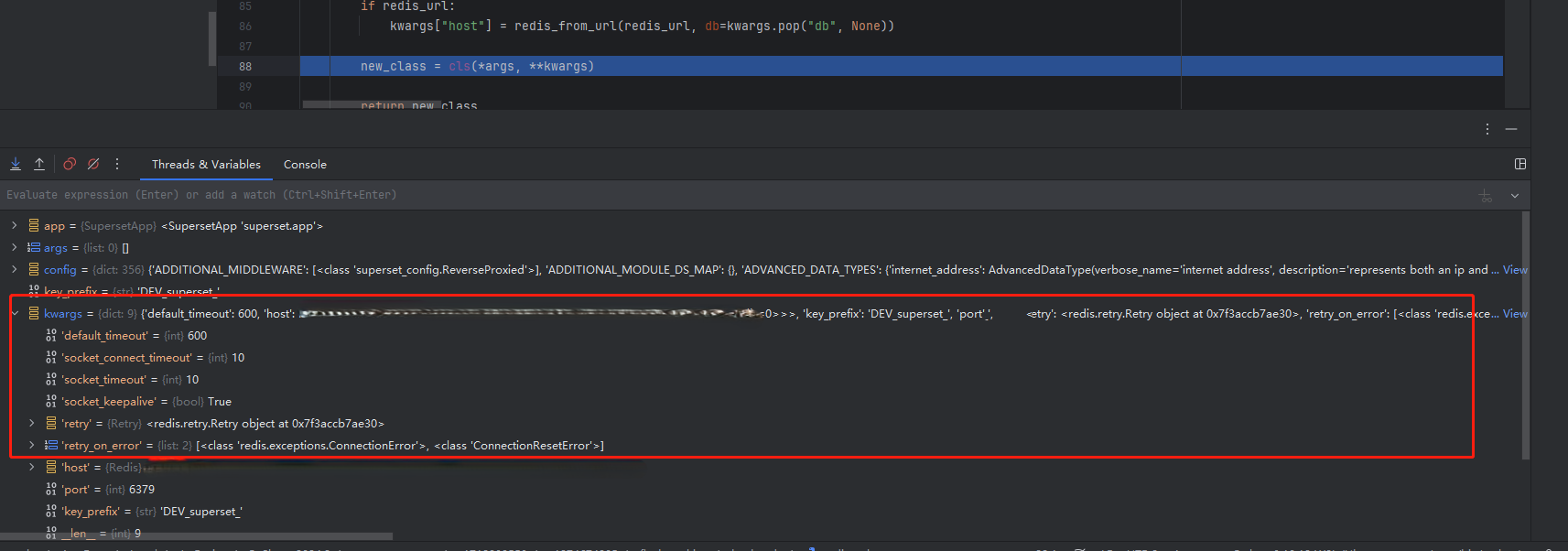Expand the args list variable
The height and width of the screenshot is (551, 1568).
point(14,247)
